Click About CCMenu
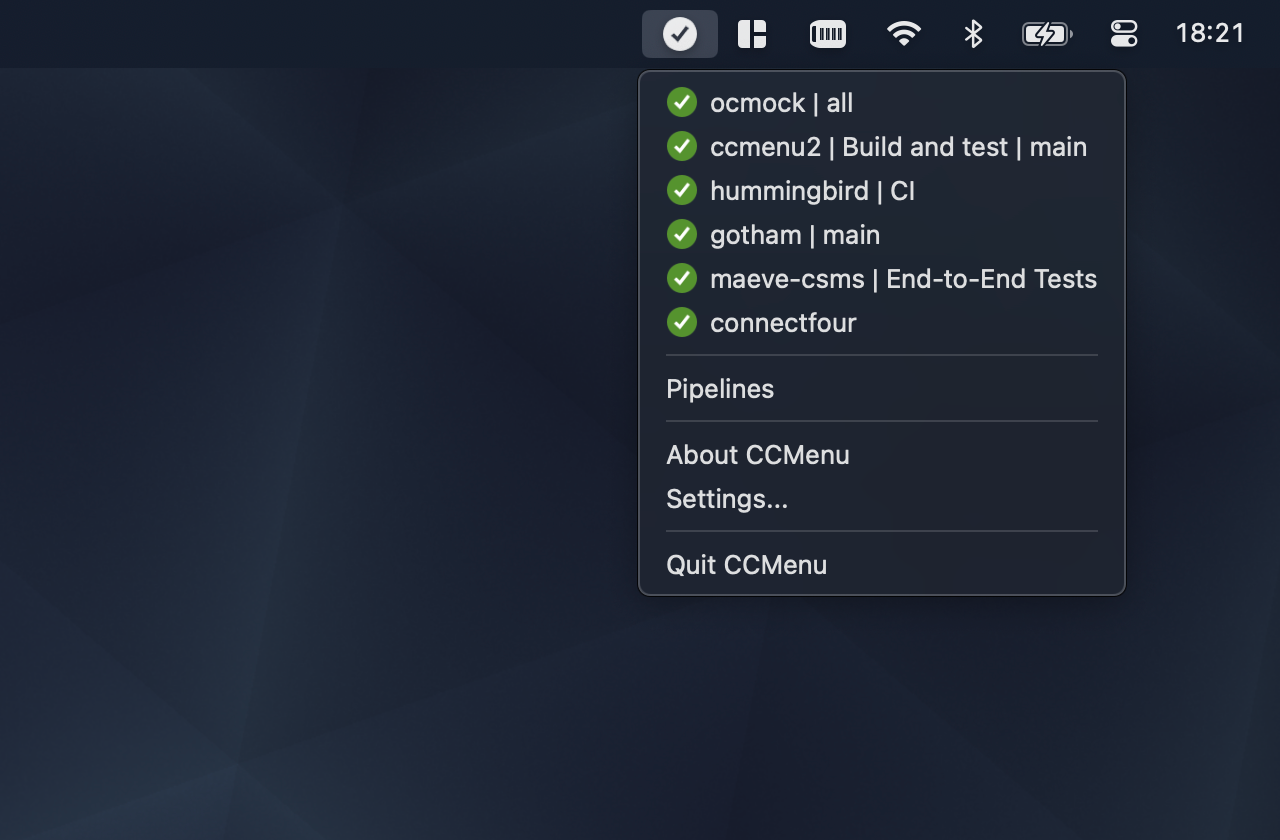 757,454
